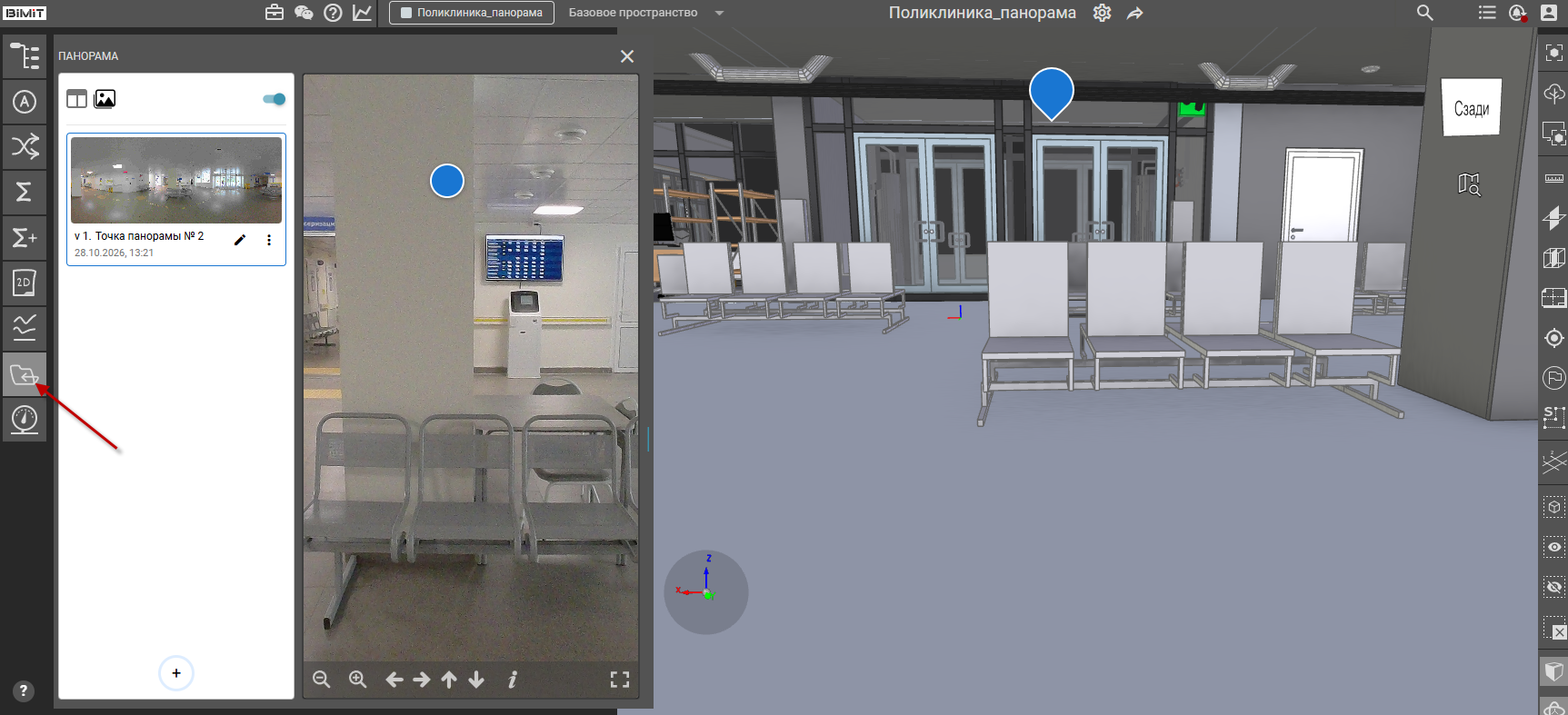Open the search magnifier icon

[1424, 13]
